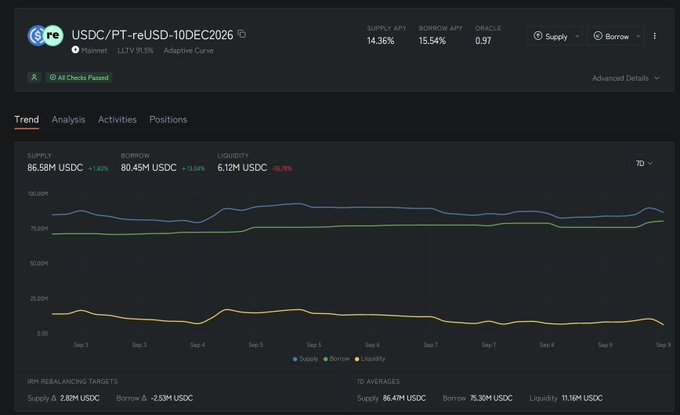
Task: Open the Activities tab
Action: [x=117, y=119]
